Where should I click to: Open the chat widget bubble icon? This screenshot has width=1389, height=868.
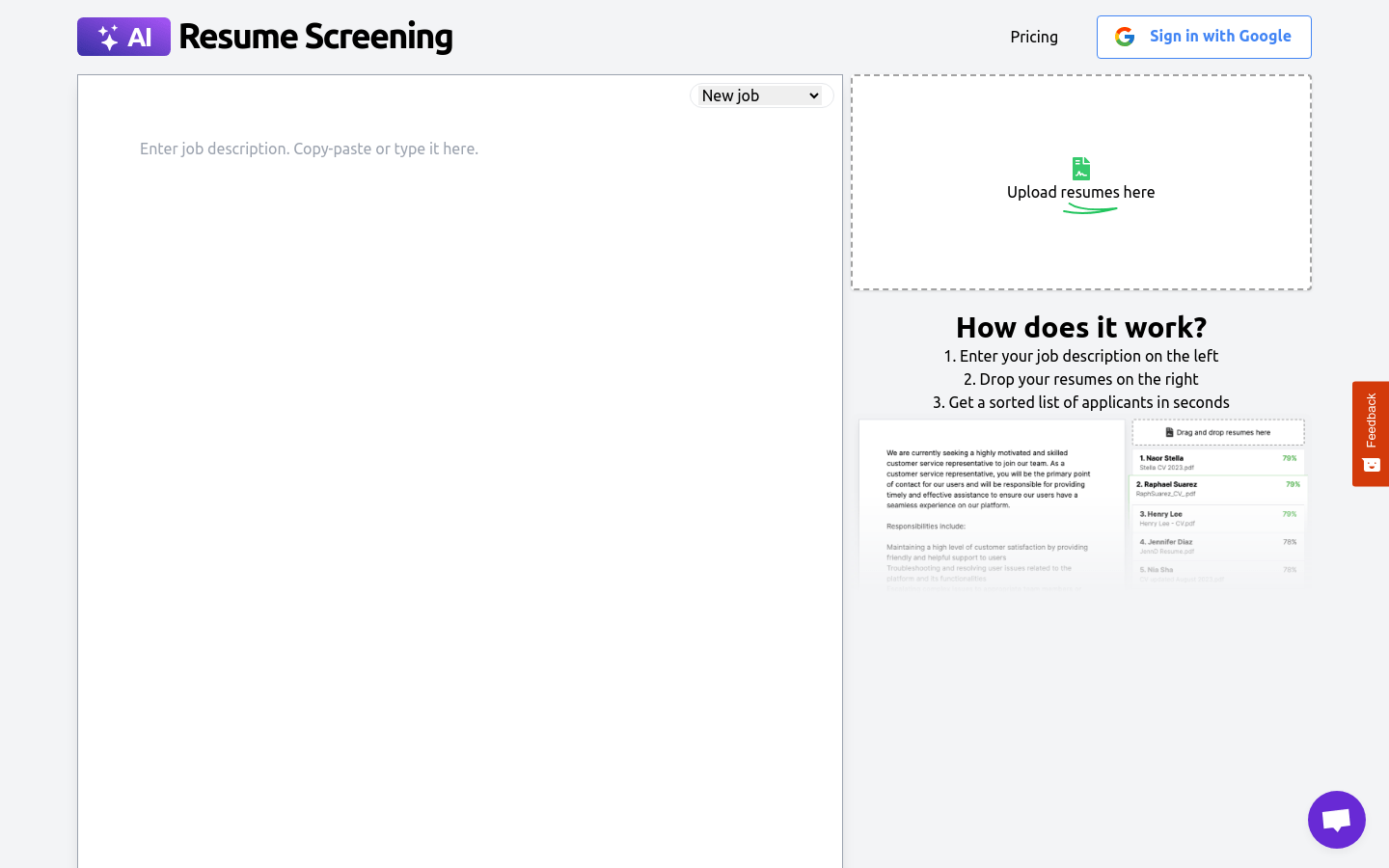pyautogui.click(x=1336, y=819)
